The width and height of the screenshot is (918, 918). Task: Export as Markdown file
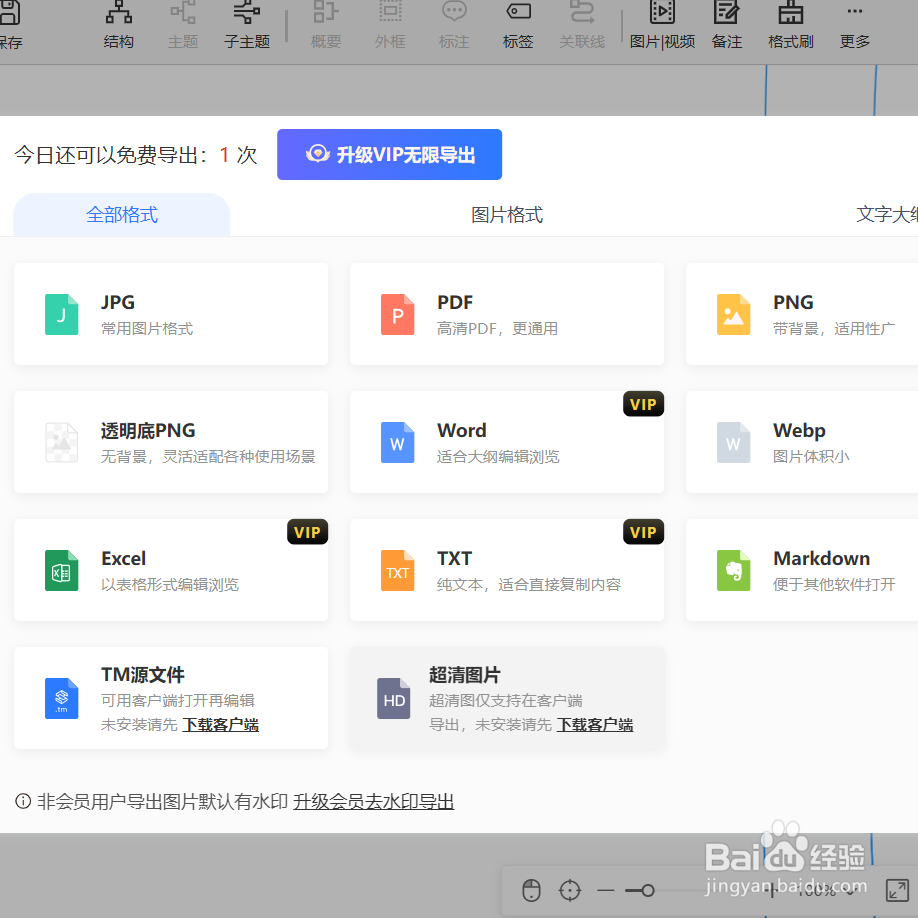(802, 570)
